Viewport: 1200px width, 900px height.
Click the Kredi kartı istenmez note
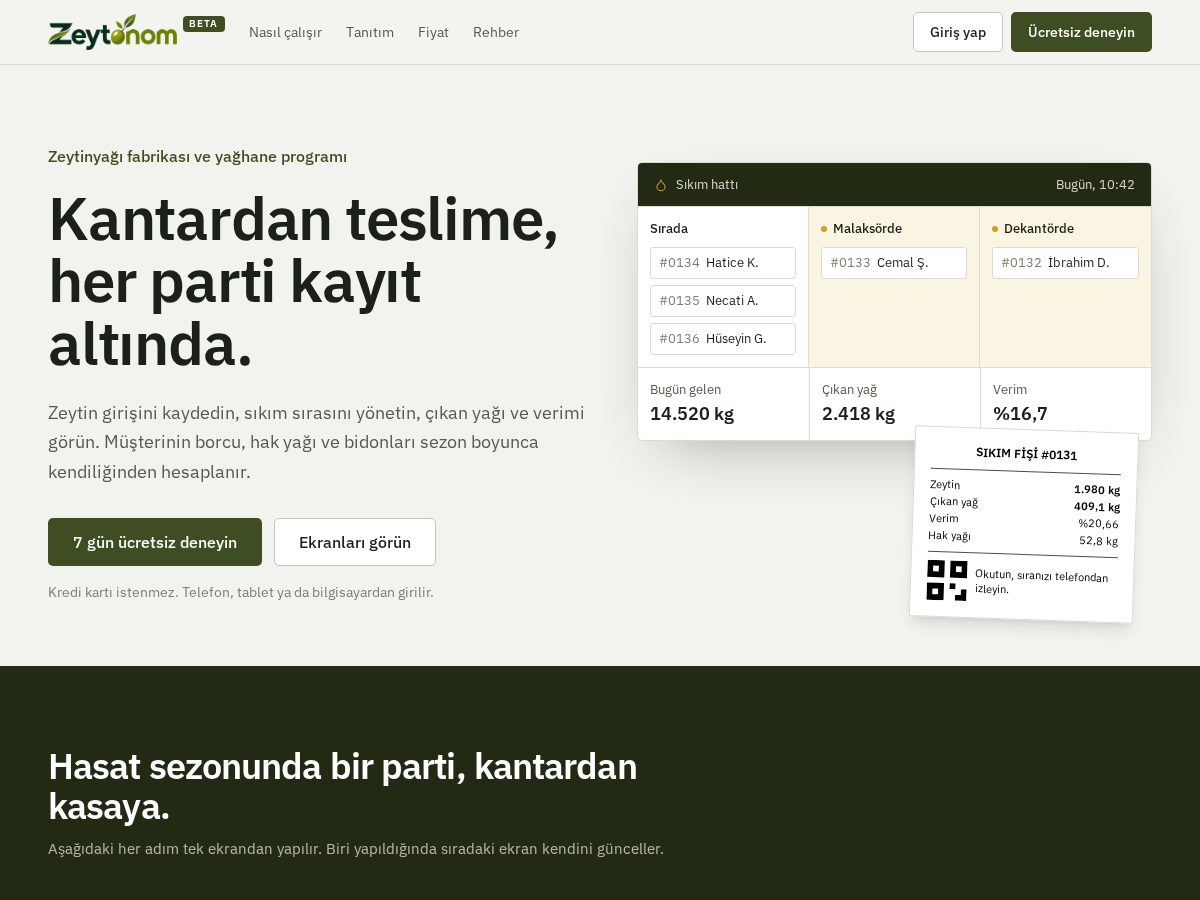click(x=241, y=592)
